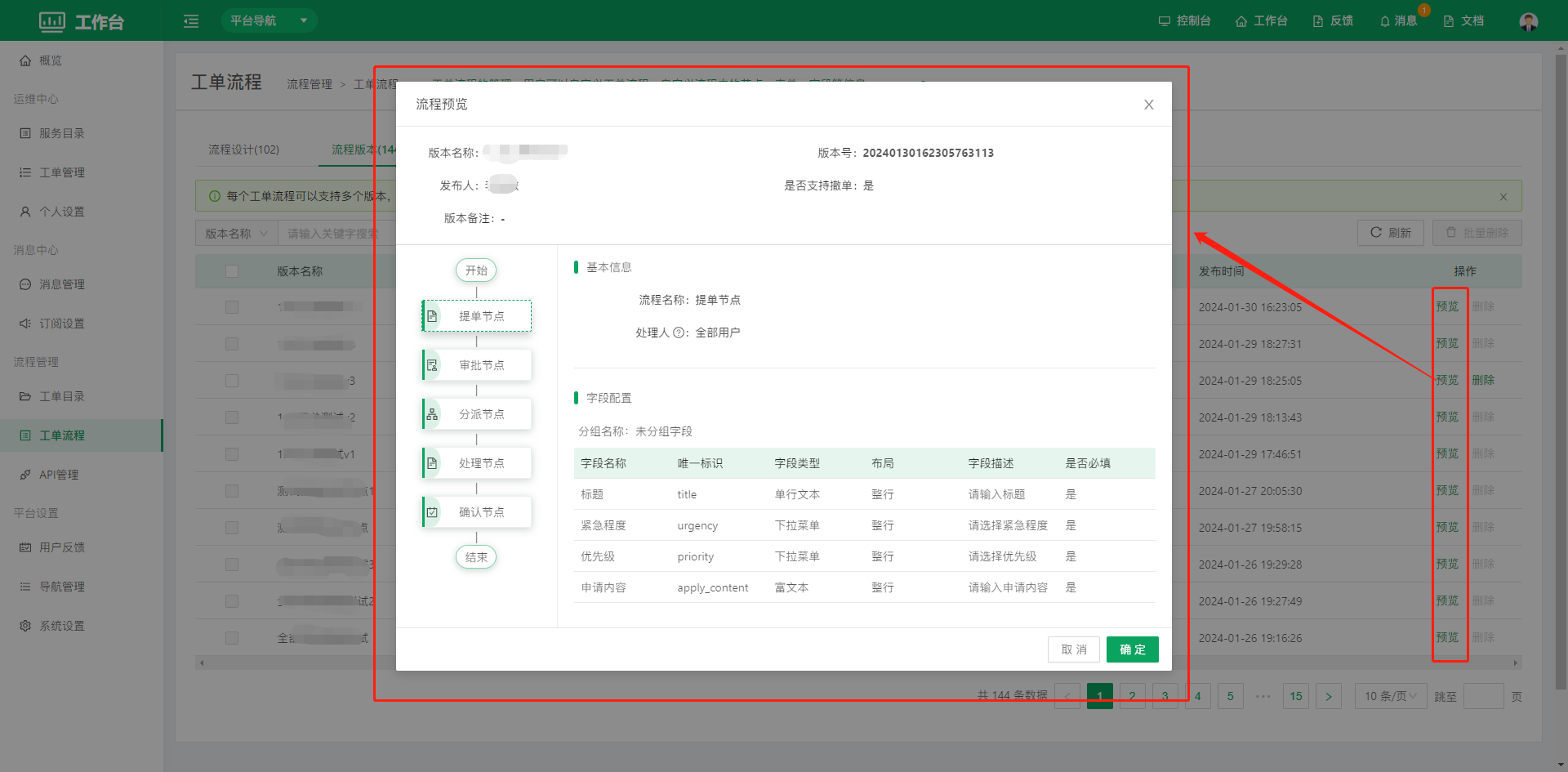Click 流程管理 in the breadcrumb
This screenshot has height=772, width=1568.
310,84
